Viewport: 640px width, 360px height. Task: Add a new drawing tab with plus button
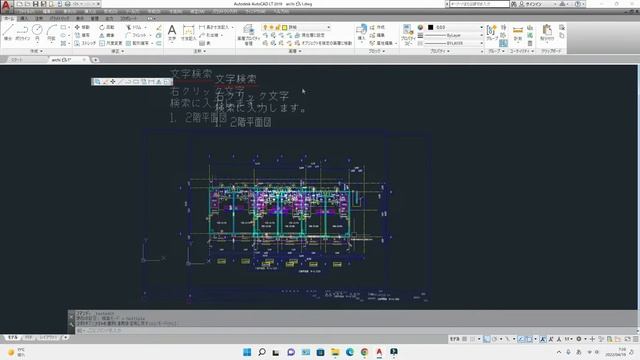(95, 60)
